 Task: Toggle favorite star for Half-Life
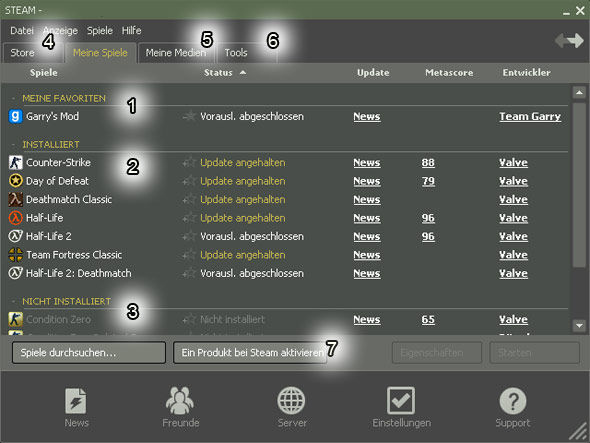tap(189, 218)
